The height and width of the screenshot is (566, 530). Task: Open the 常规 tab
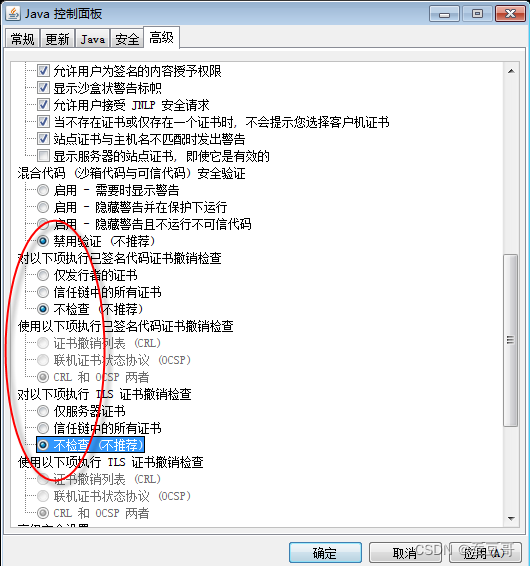click(22, 39)
